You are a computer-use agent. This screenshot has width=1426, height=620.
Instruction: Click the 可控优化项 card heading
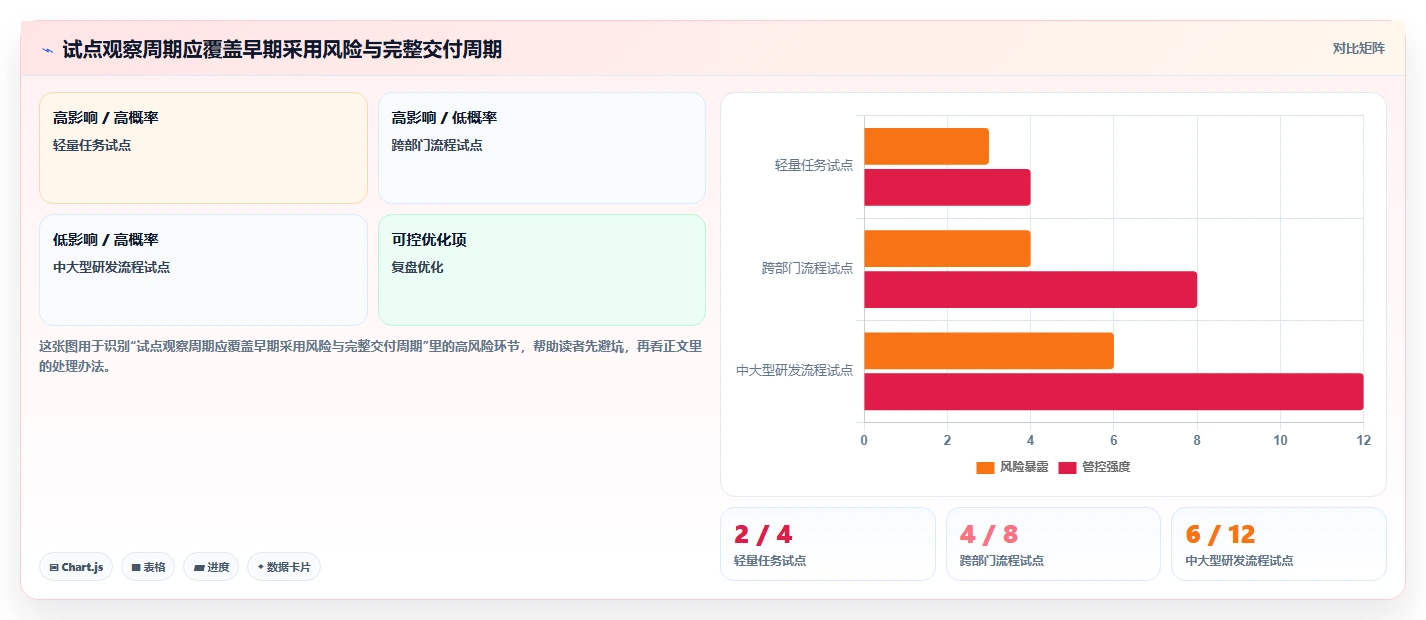429,240
